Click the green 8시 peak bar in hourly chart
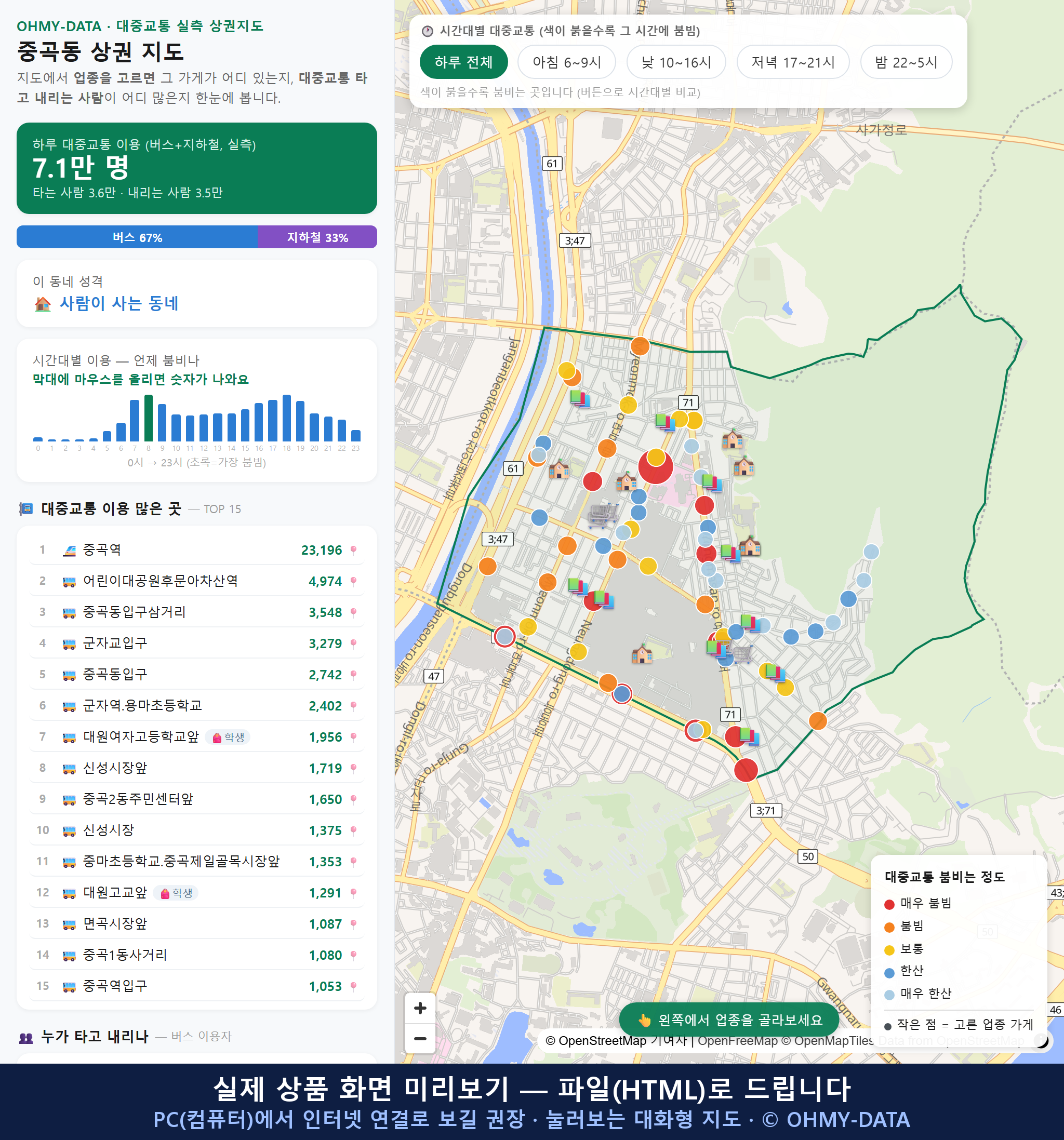This screenshot has width=1064, height=1140. [x=149, y=418]
